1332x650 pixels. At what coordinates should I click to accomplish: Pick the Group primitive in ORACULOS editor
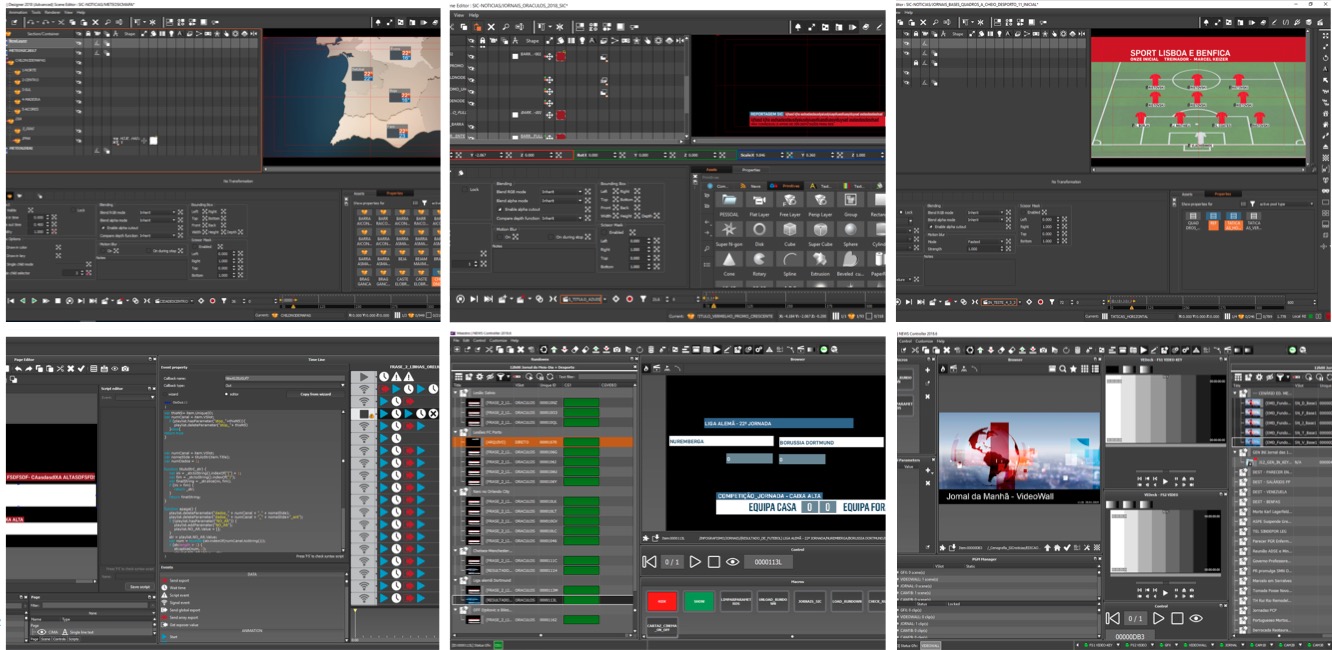click(x=851, y=200)
